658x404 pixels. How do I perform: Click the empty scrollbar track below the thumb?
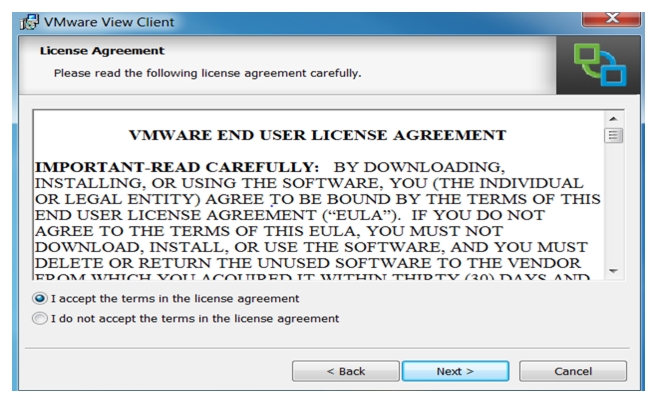[614, 203]
